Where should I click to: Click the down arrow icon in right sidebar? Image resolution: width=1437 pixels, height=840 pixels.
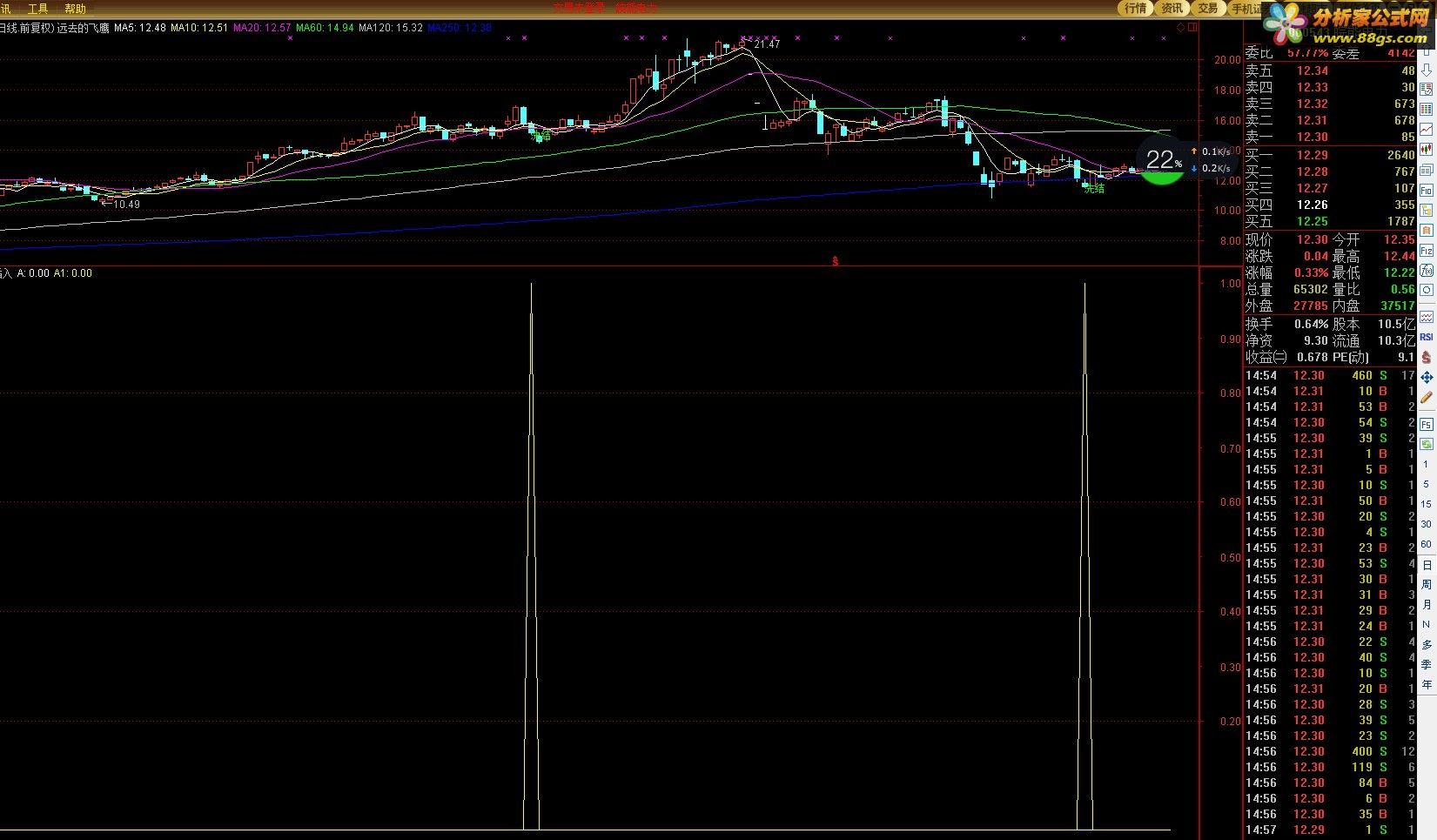[1427, 70]
